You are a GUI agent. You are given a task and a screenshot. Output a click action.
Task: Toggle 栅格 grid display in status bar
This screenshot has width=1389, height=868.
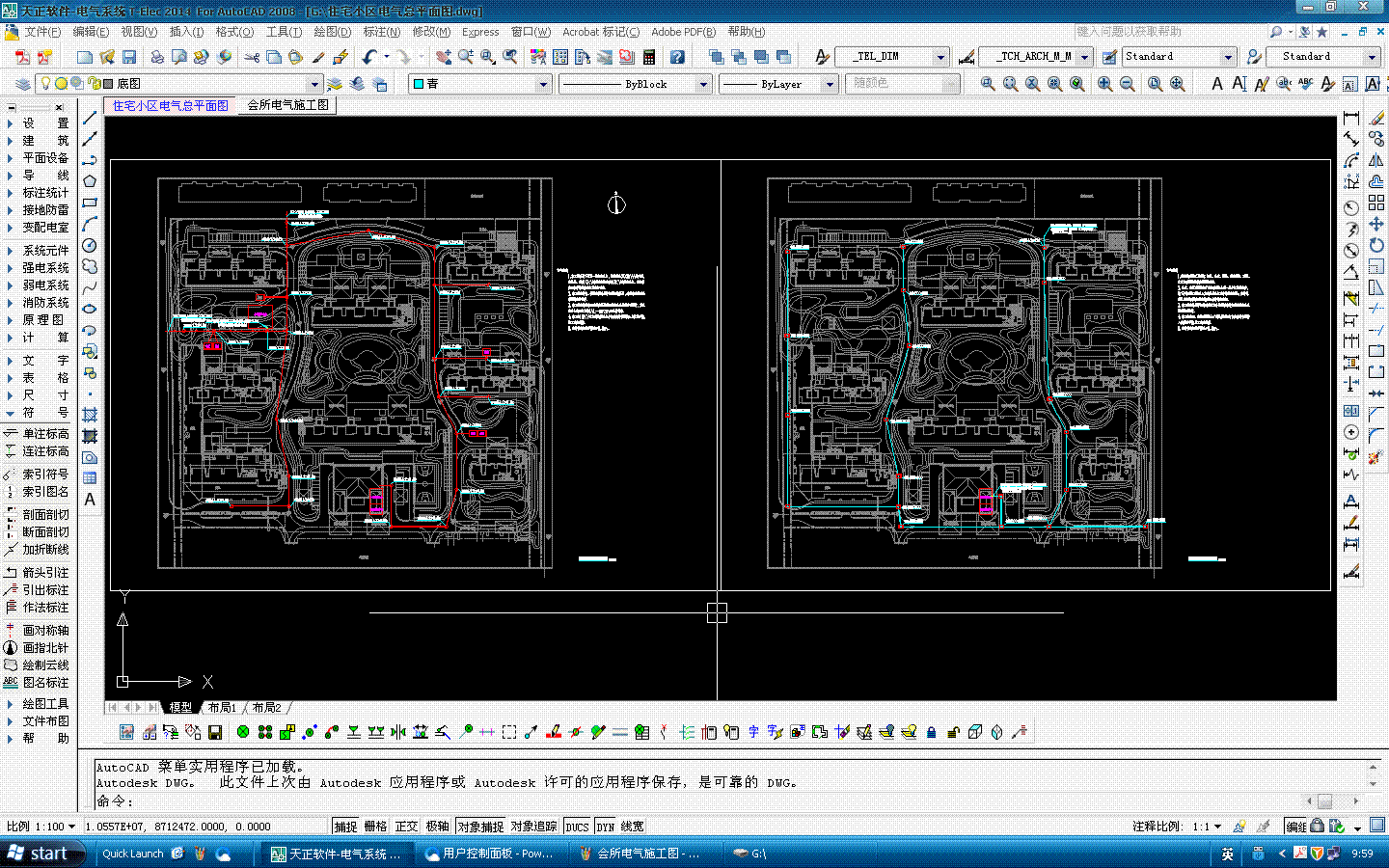[376, 827]
